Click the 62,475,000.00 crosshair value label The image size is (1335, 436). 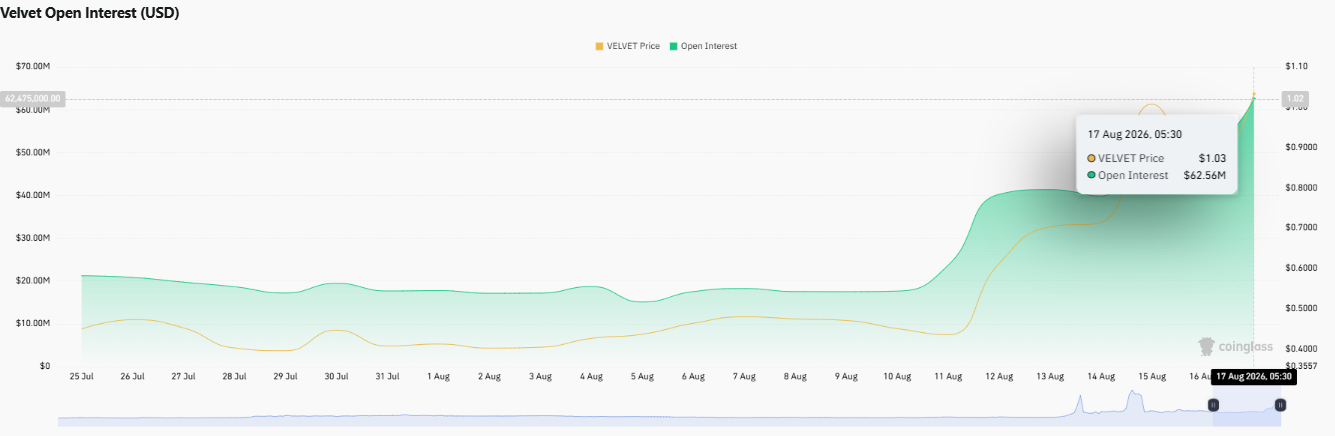[x=33, y=99]
